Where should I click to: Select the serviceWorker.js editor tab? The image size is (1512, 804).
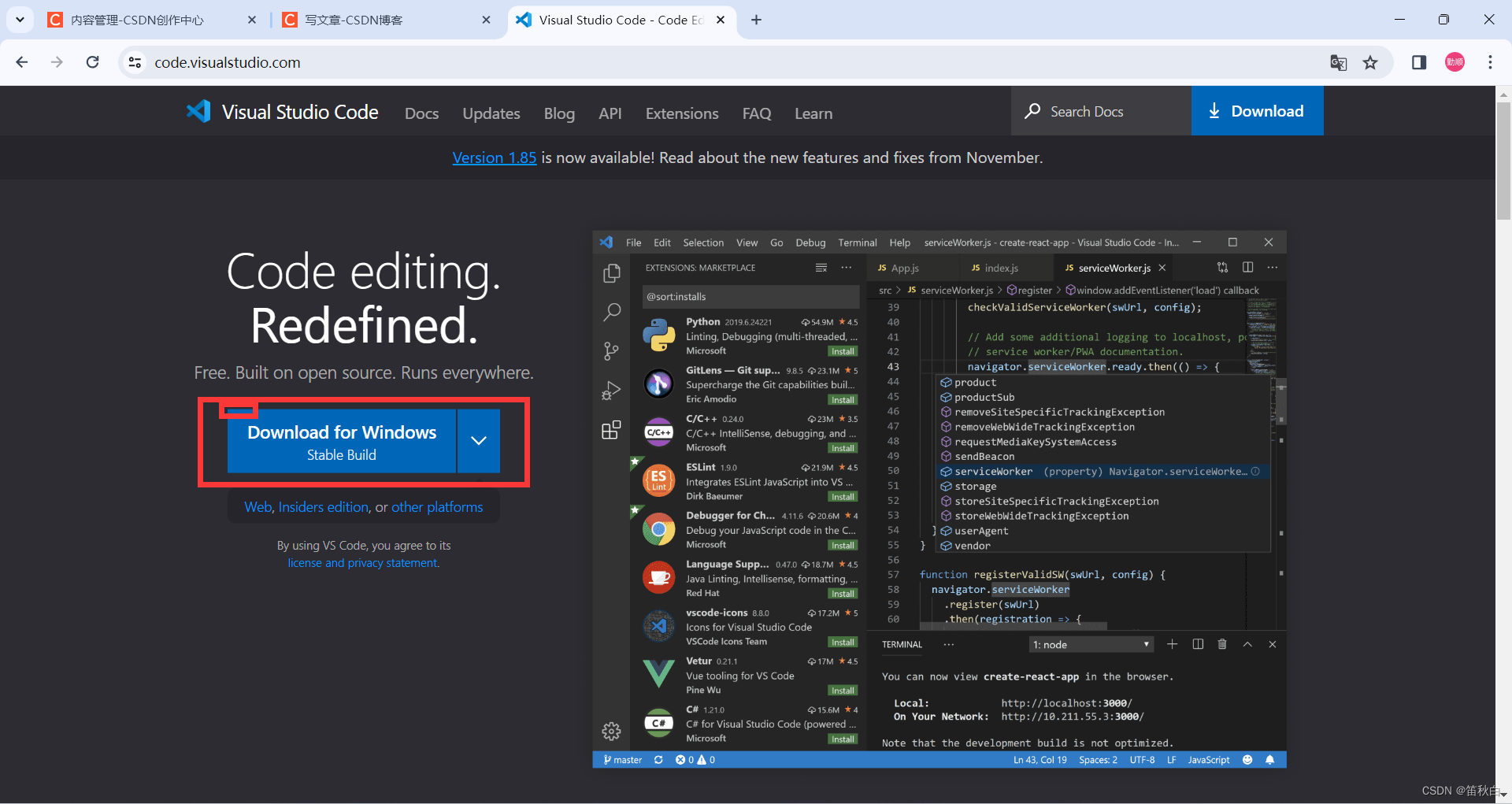pos(1114,268)
